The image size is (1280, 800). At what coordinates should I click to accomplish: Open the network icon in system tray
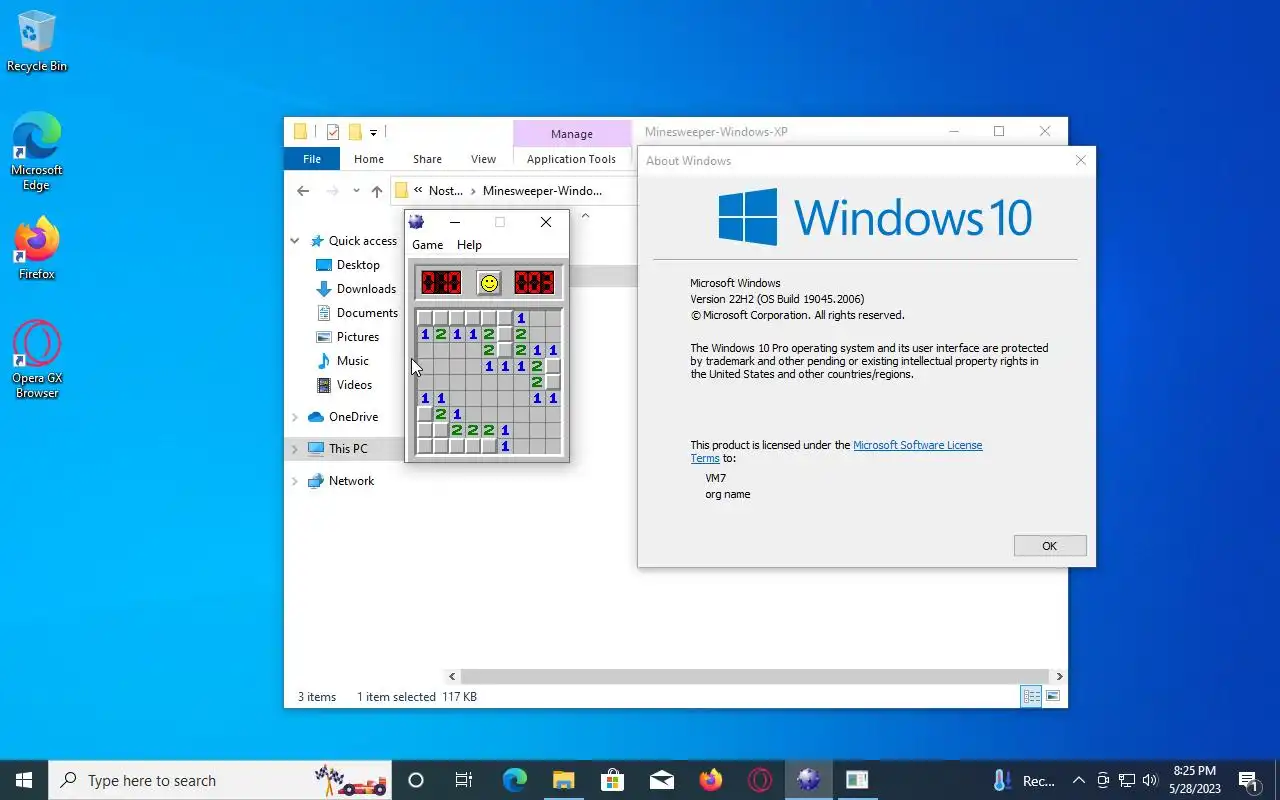(x=1126, y=780)
